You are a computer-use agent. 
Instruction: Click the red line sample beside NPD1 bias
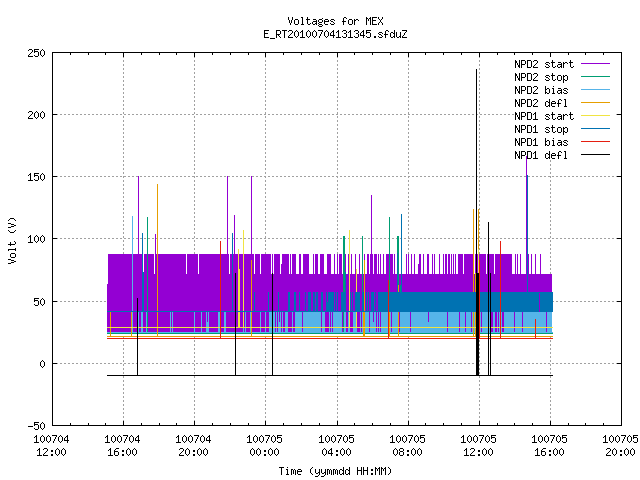click(596, 142)
